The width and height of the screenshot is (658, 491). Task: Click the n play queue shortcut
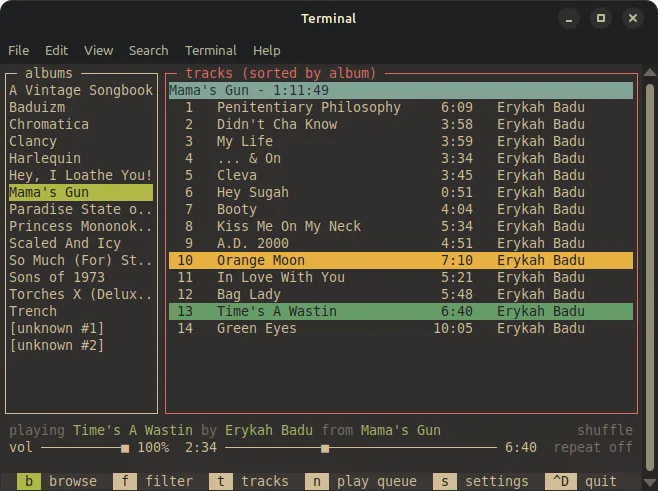[x=361, y=481]
